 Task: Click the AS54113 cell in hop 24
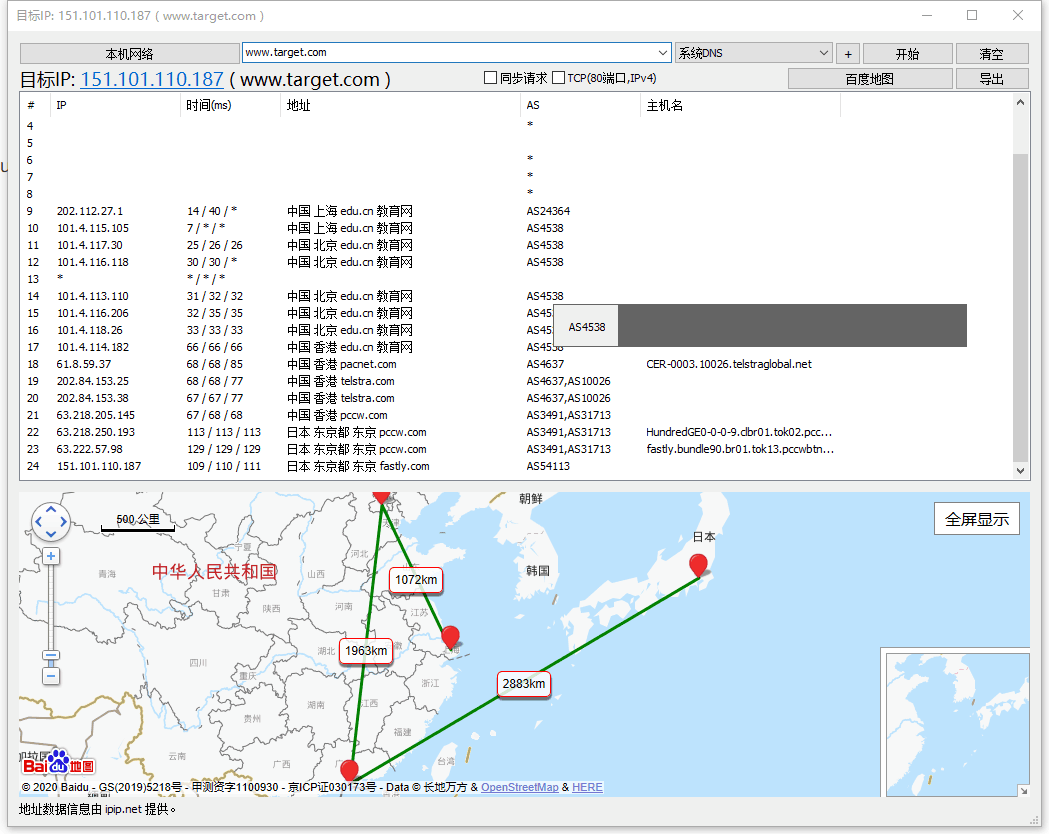pyautogui.click(x=548, y=466)
